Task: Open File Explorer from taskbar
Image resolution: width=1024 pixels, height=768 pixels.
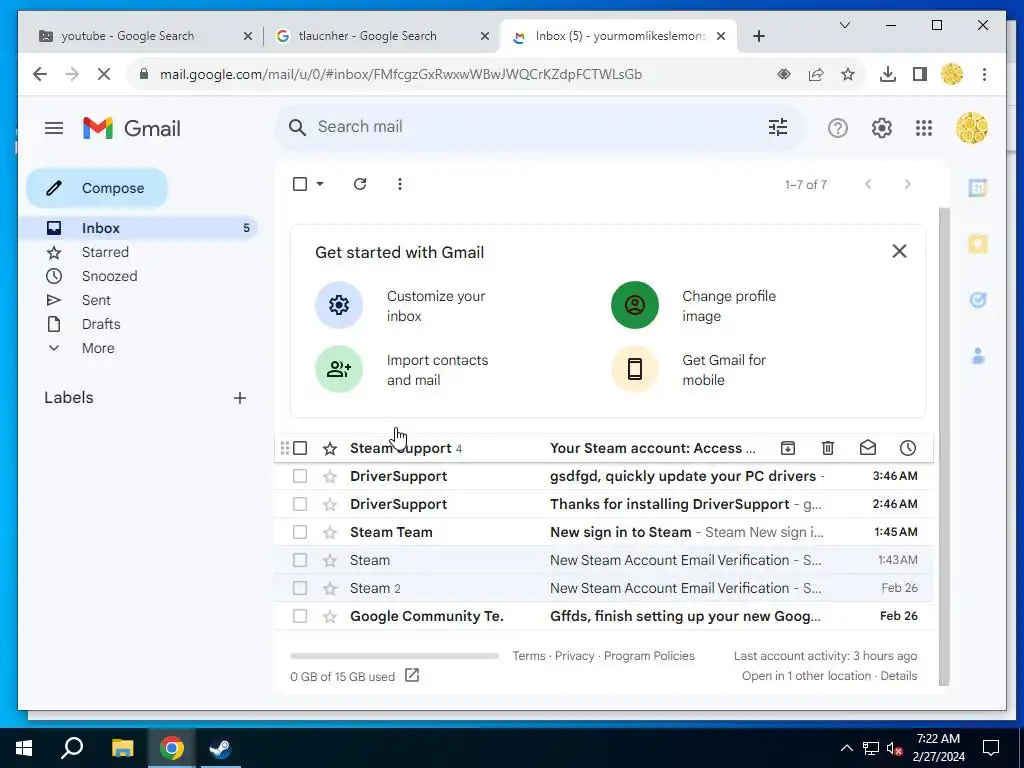Action: (x=122, y=748)
